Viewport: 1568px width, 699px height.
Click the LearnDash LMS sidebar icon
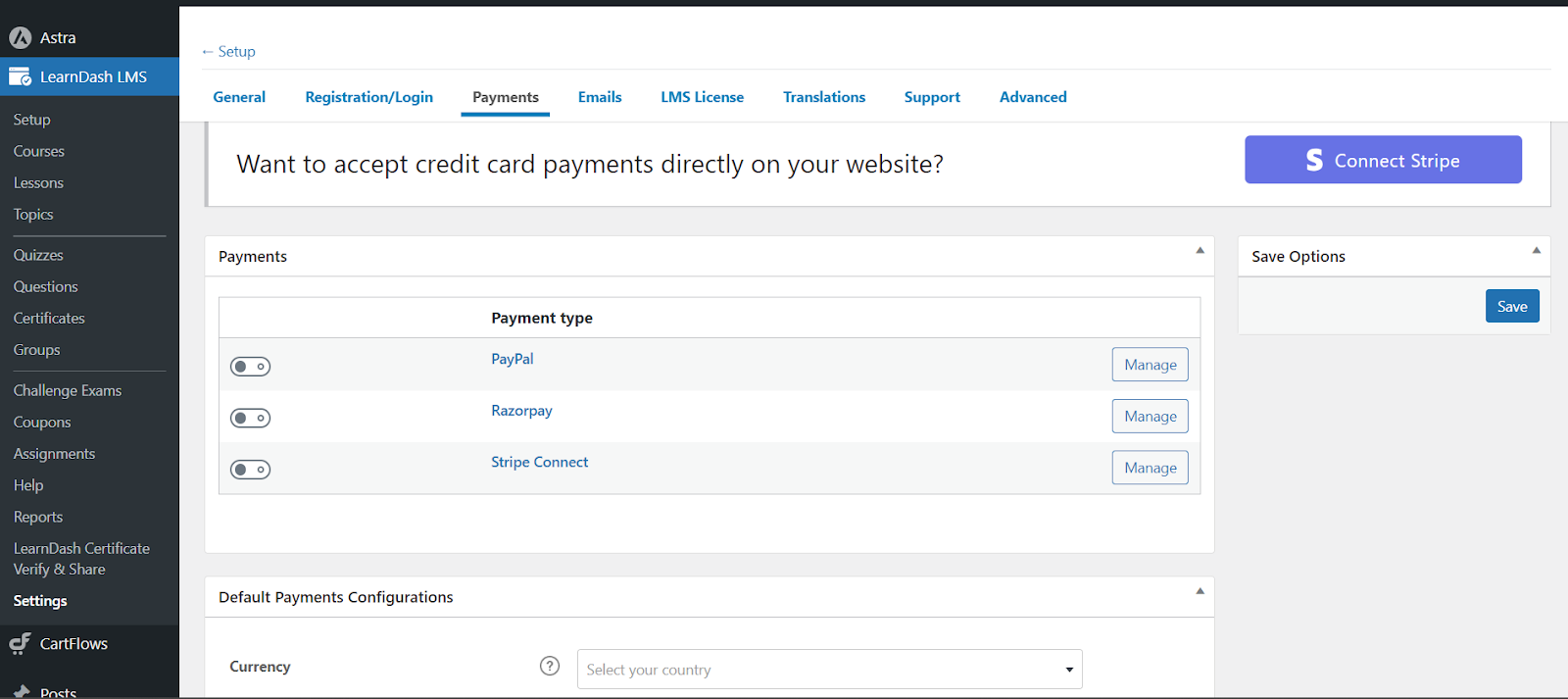pyautogui.click(x=20, y=76)
